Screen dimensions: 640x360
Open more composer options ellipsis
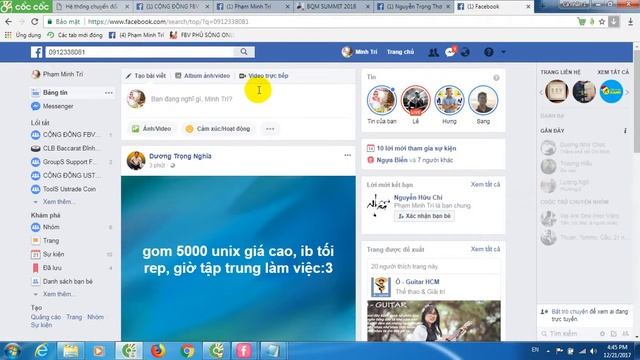270,129
